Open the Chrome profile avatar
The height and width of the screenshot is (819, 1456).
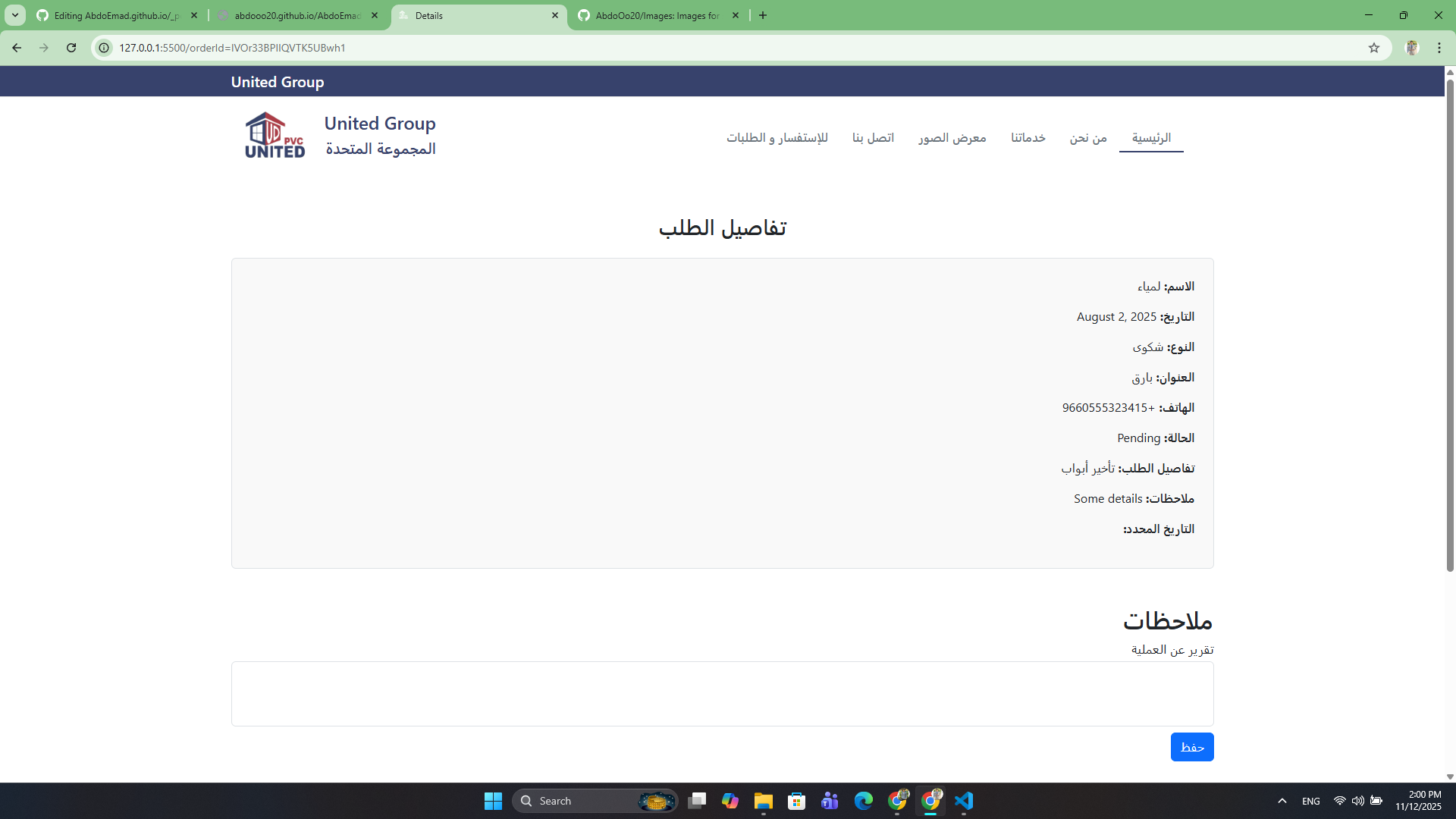tap(1411, 47)
